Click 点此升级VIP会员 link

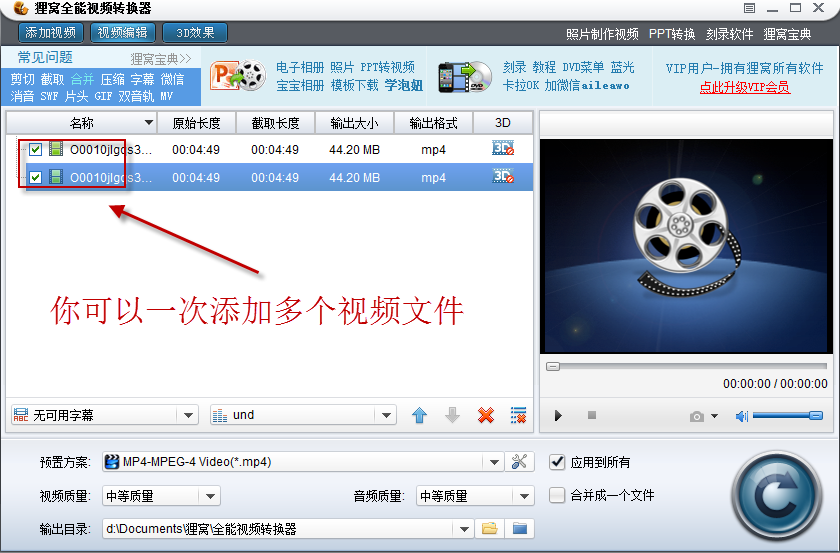(x=745, y=87)
